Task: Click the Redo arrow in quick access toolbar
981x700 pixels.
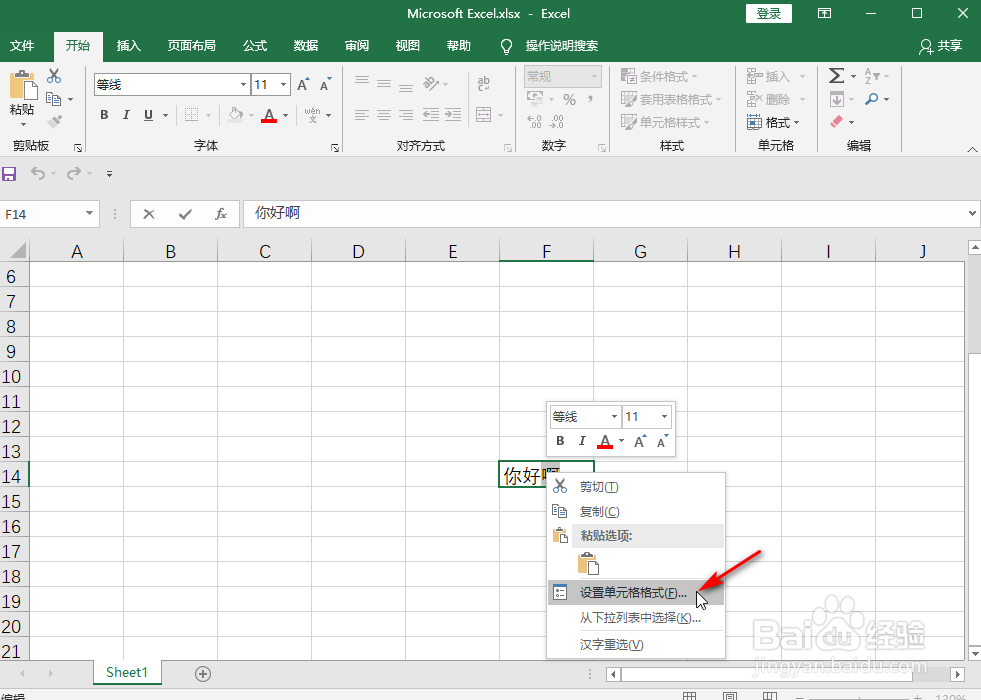Action: click(x=74, y=173)
